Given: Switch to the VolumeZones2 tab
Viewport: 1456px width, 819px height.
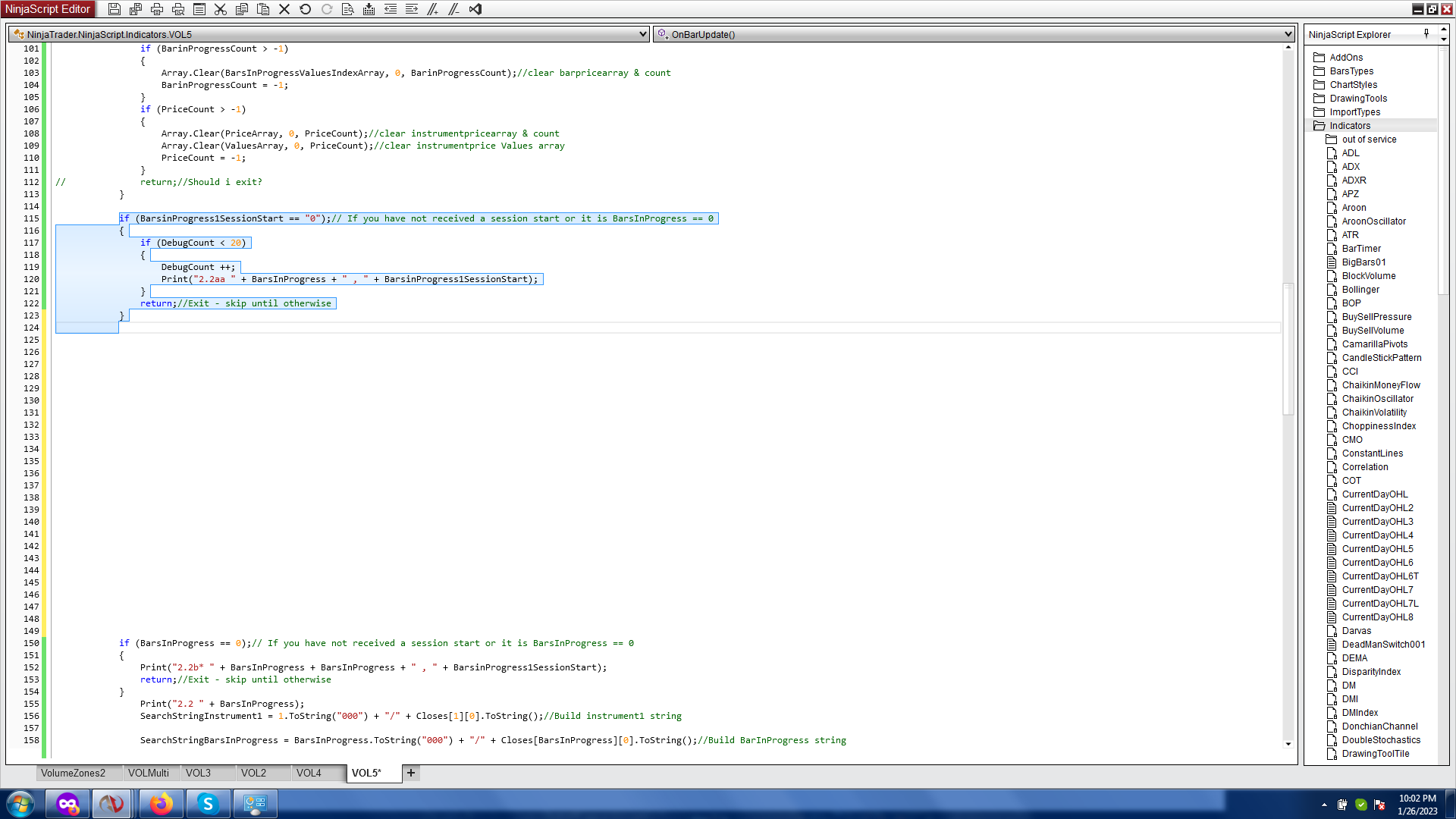Looking at the screenshot, I should click(x=73, y=773).
